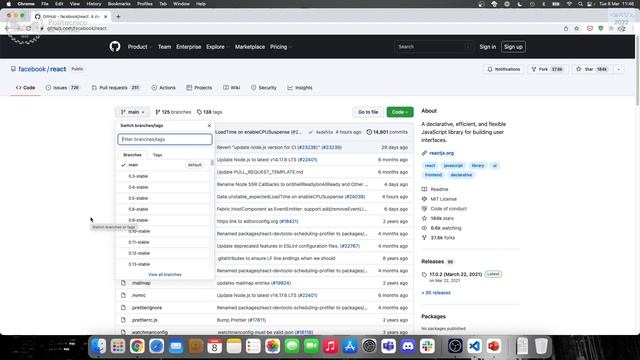Click the Notifications bell button
Screen dimensions: 640x360
[504, 69]
